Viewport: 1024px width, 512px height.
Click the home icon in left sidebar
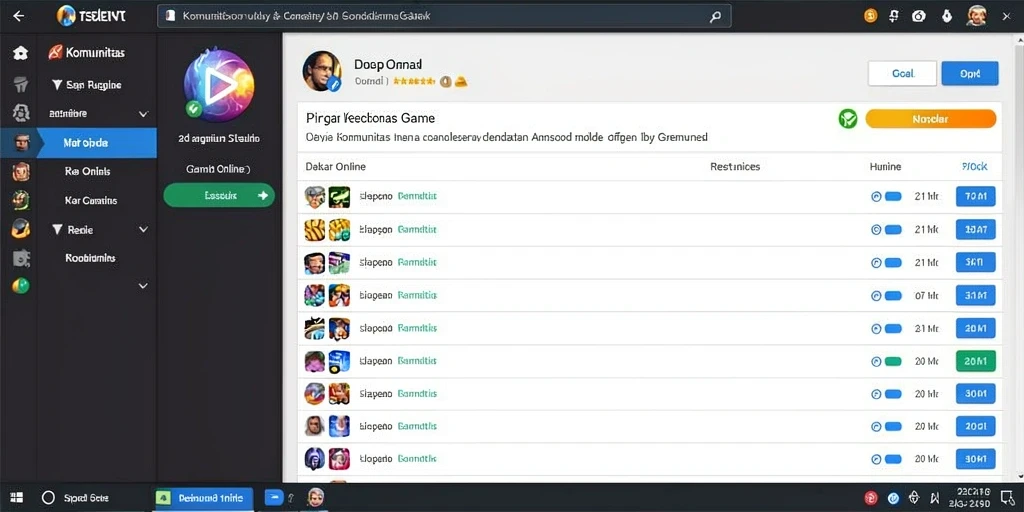point(20,53)
